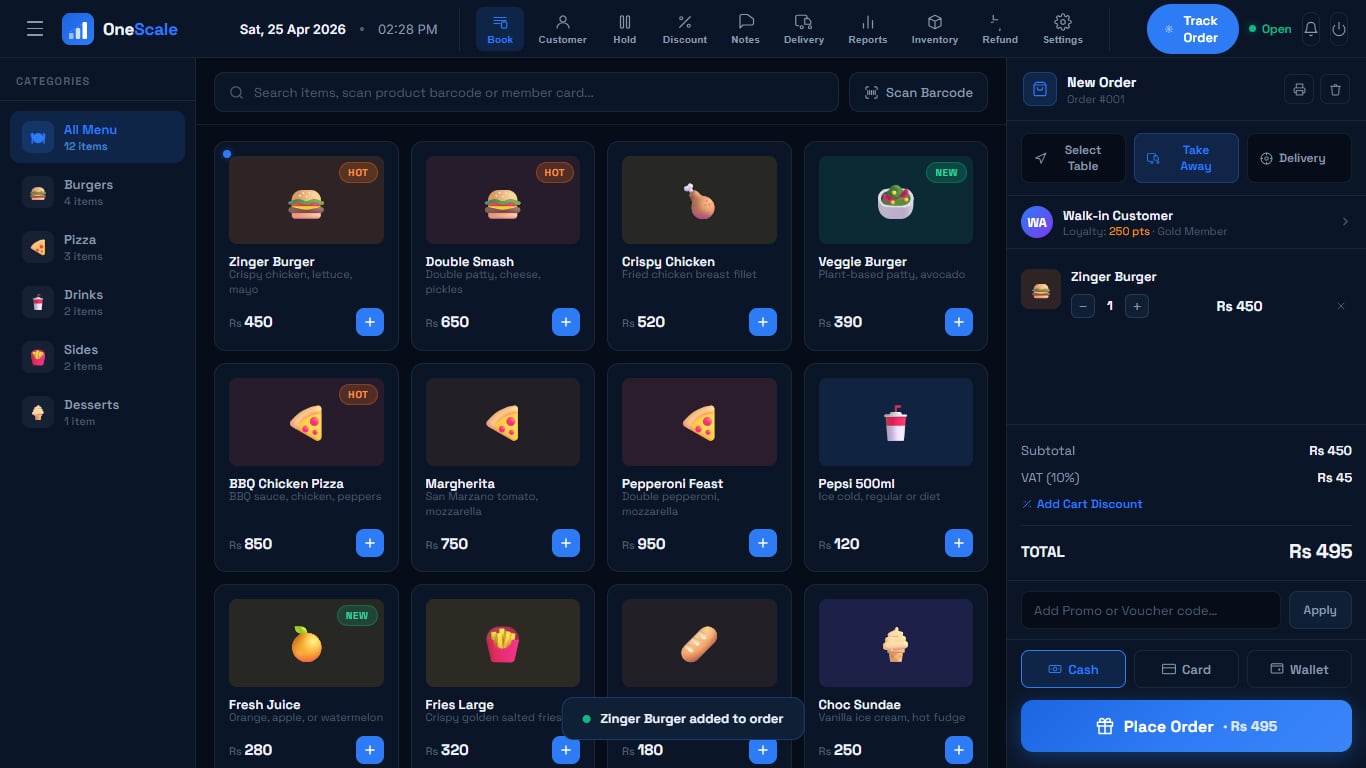1366x768 pixels.
Task: Open the Hold orders tab
Action: [x=625, y=29]
